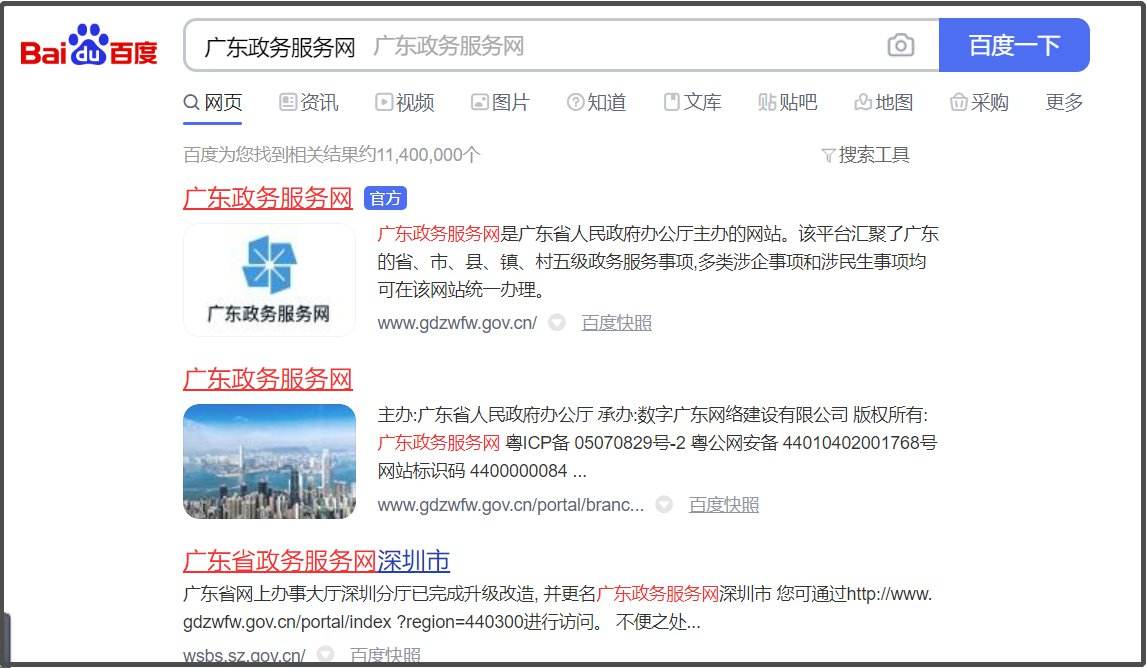Select the 贴吧 (forum) icon
This screenshot has width=1147, height=668.
(767, 101)
